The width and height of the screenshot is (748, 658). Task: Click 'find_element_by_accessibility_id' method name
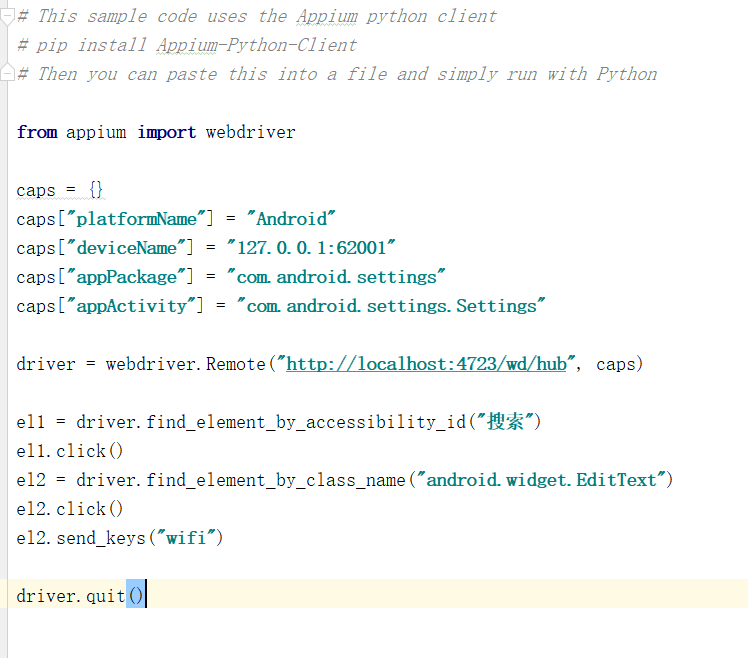306,422
